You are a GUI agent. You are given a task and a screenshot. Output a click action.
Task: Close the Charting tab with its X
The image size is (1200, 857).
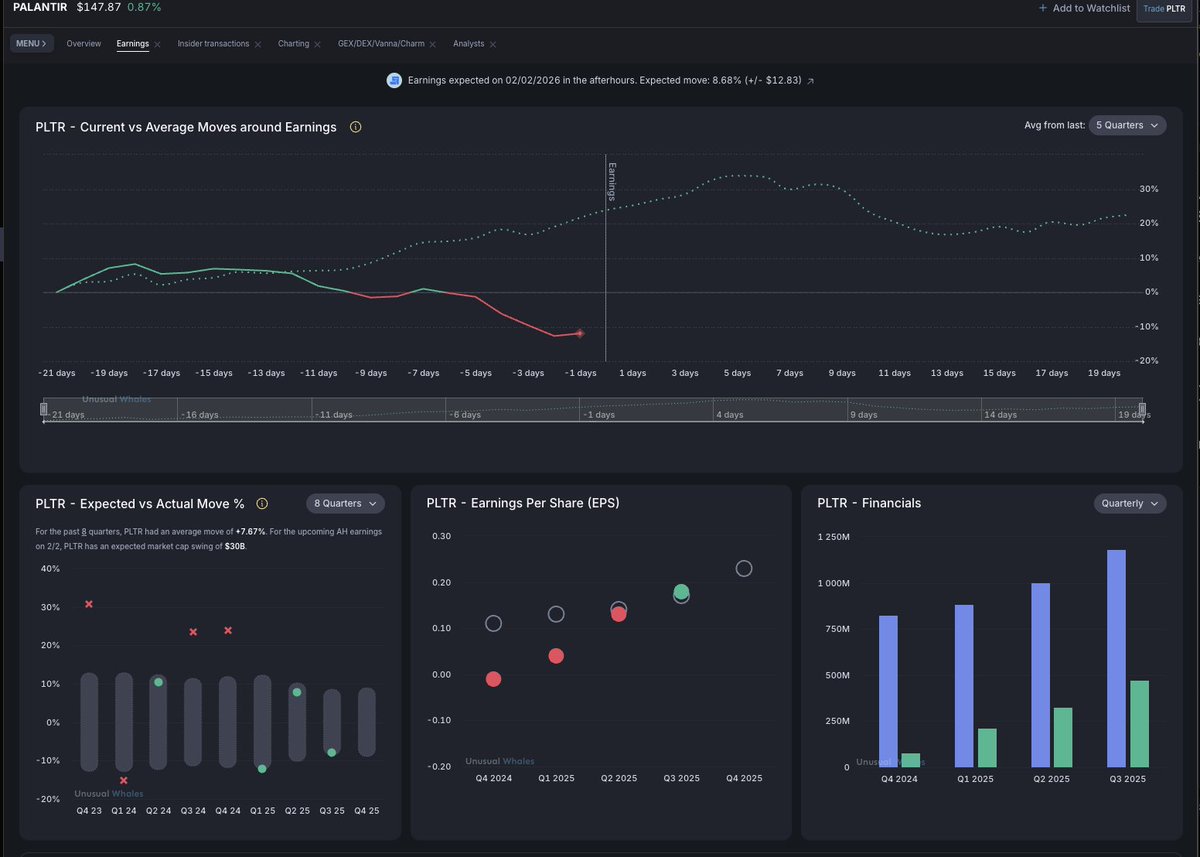[318, 44]
